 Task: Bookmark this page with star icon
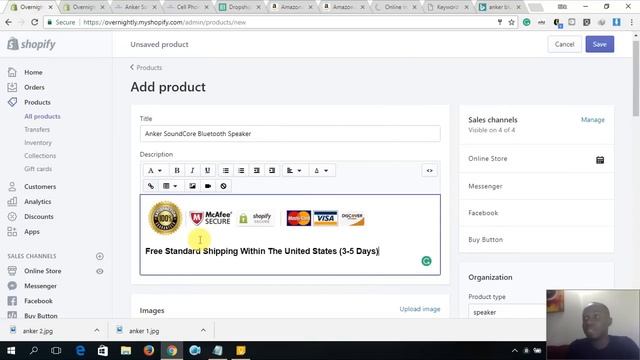511,22
